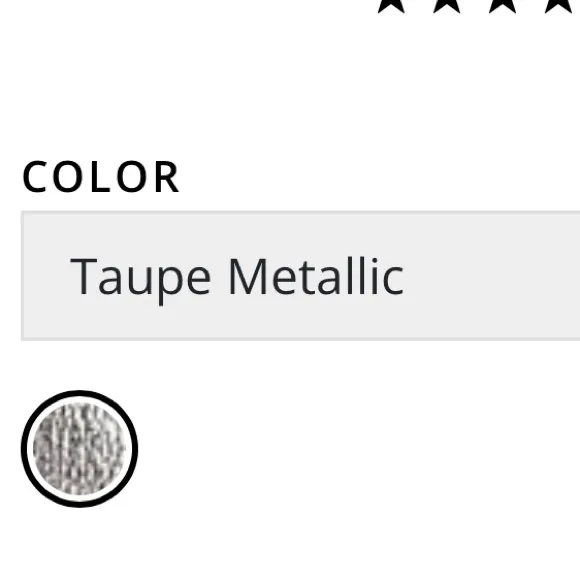This screenshot has height=580, width=580.
Task: Click the letter C of the COLOR label
Action: pos(34,177)
